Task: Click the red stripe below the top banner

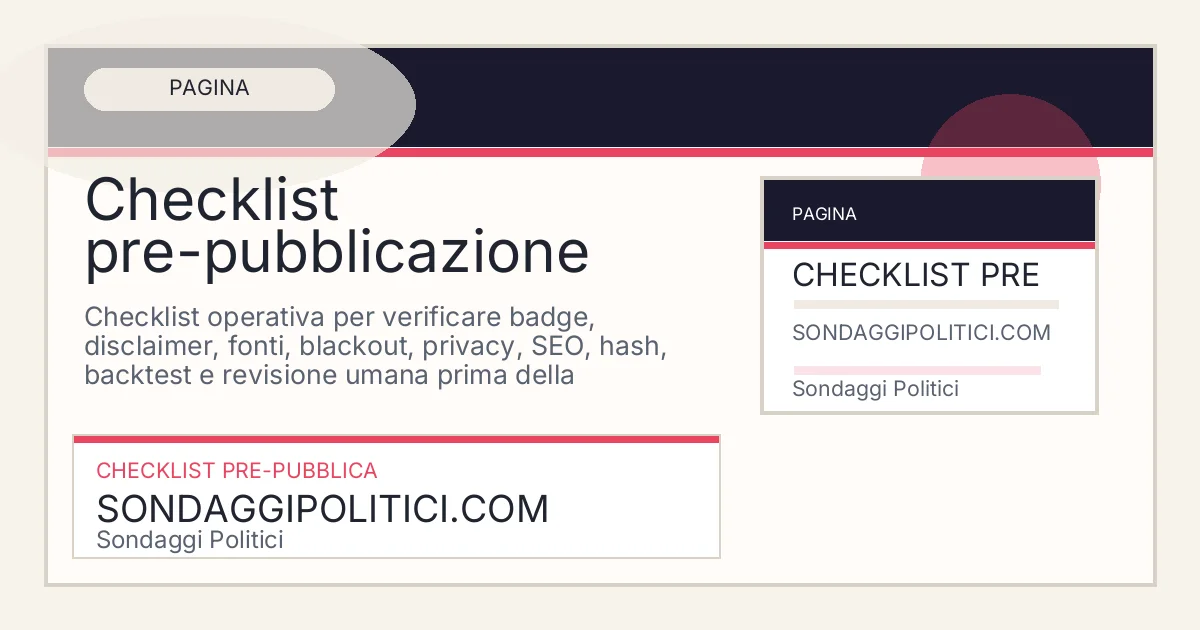Action: [x=600, y=153]
